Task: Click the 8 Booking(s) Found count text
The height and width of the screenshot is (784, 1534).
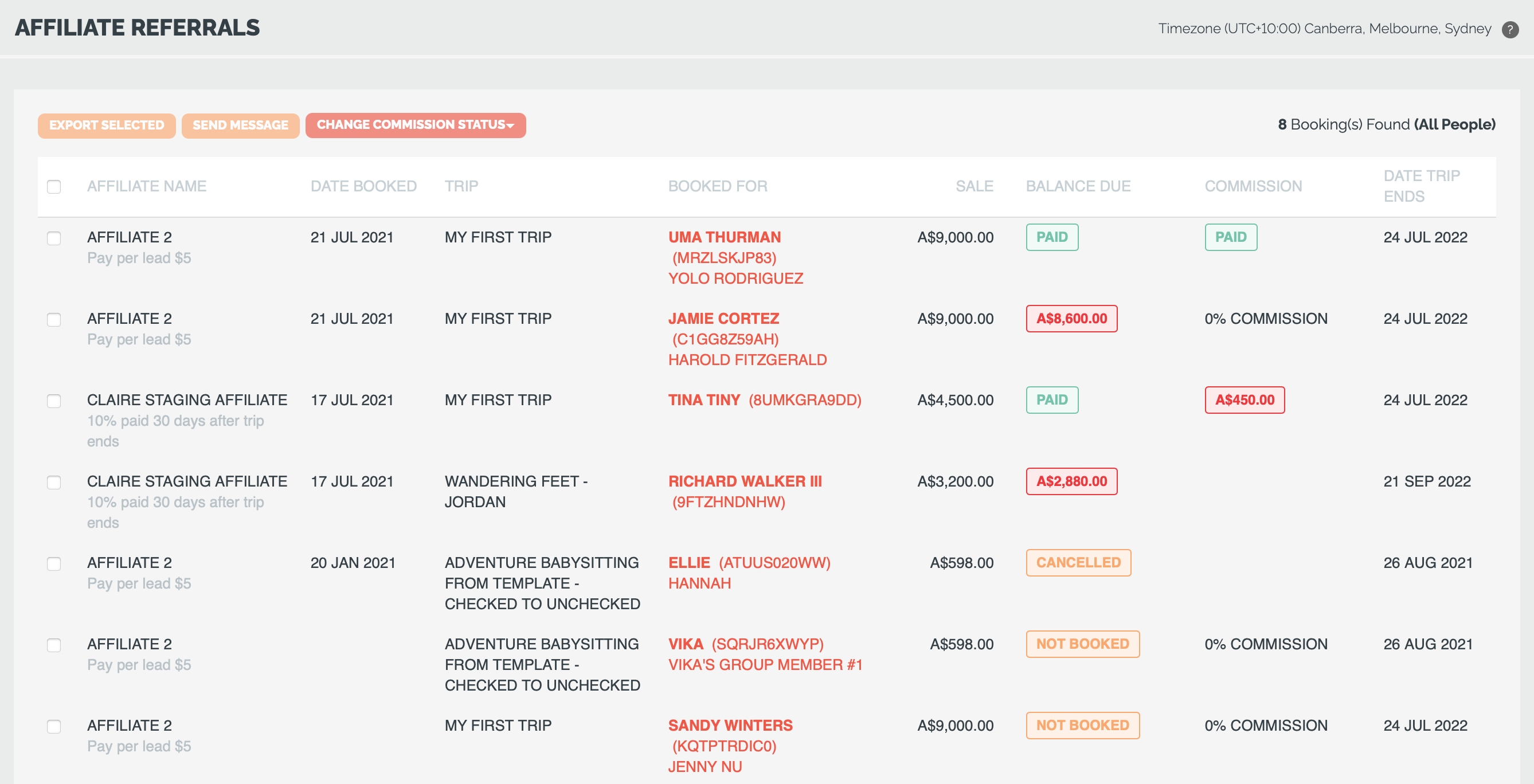Action: pos(1386,124)
